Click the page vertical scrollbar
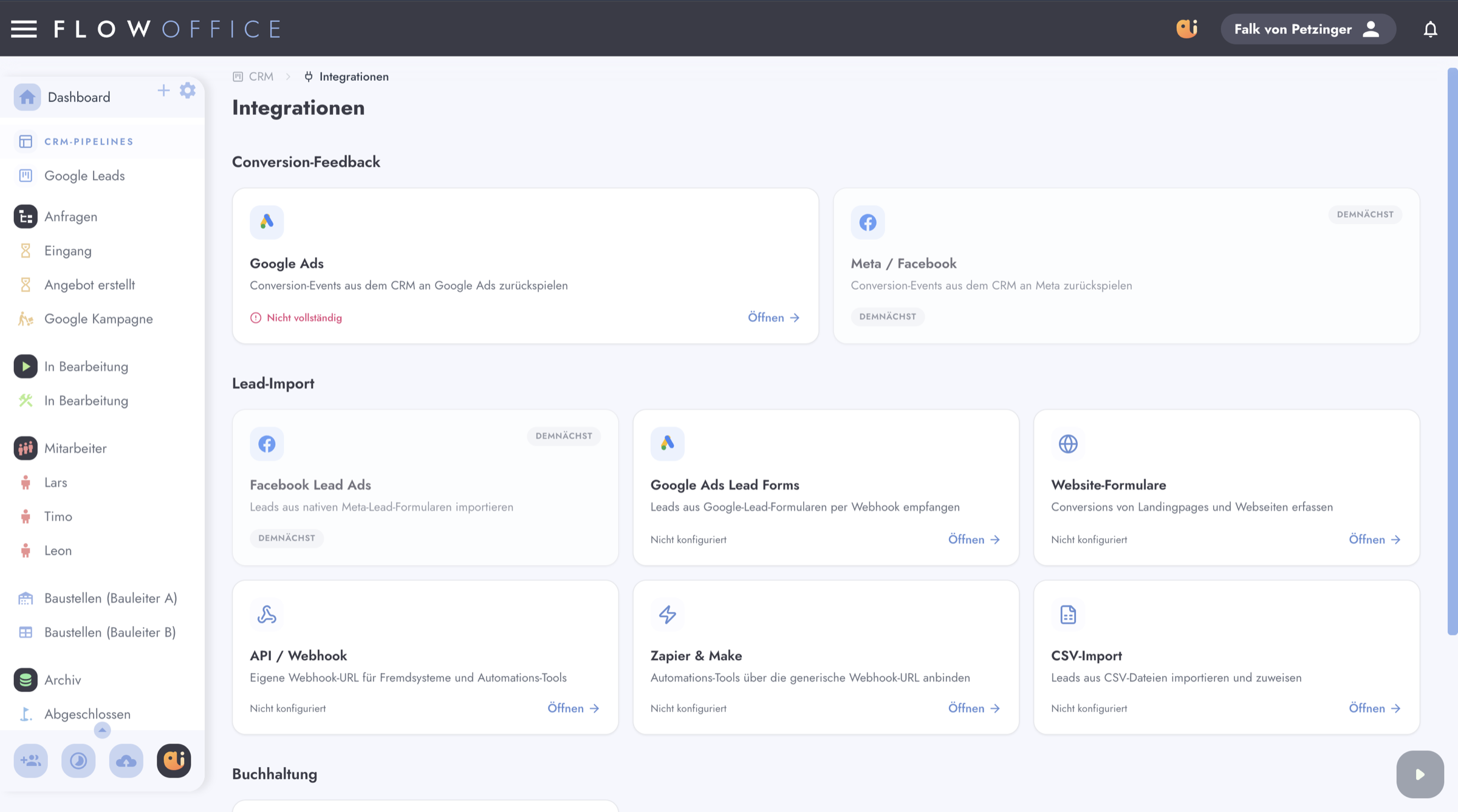The image size is (1458, 812). pos(1453,352)
